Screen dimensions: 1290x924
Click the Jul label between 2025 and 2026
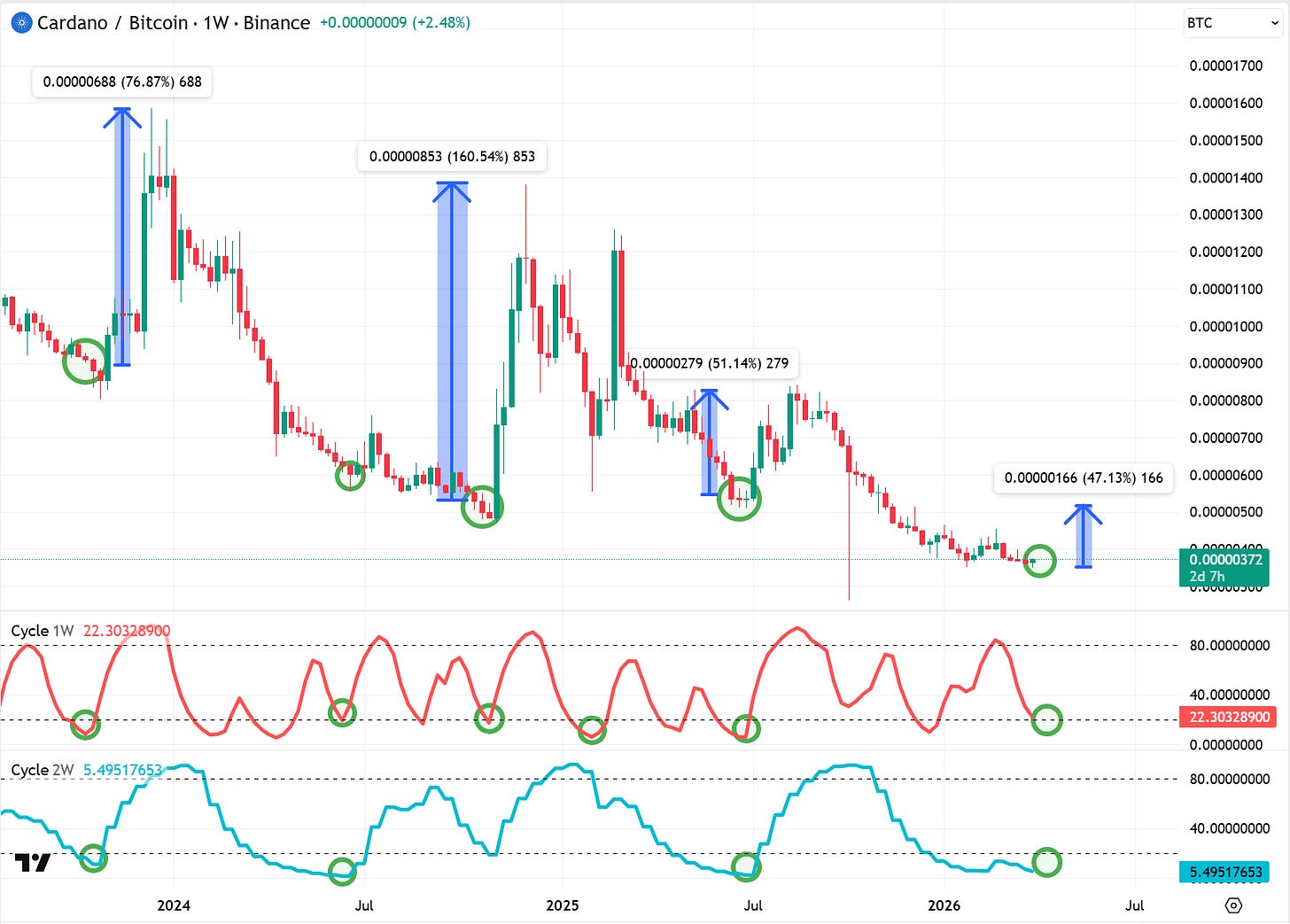(753, 905)
